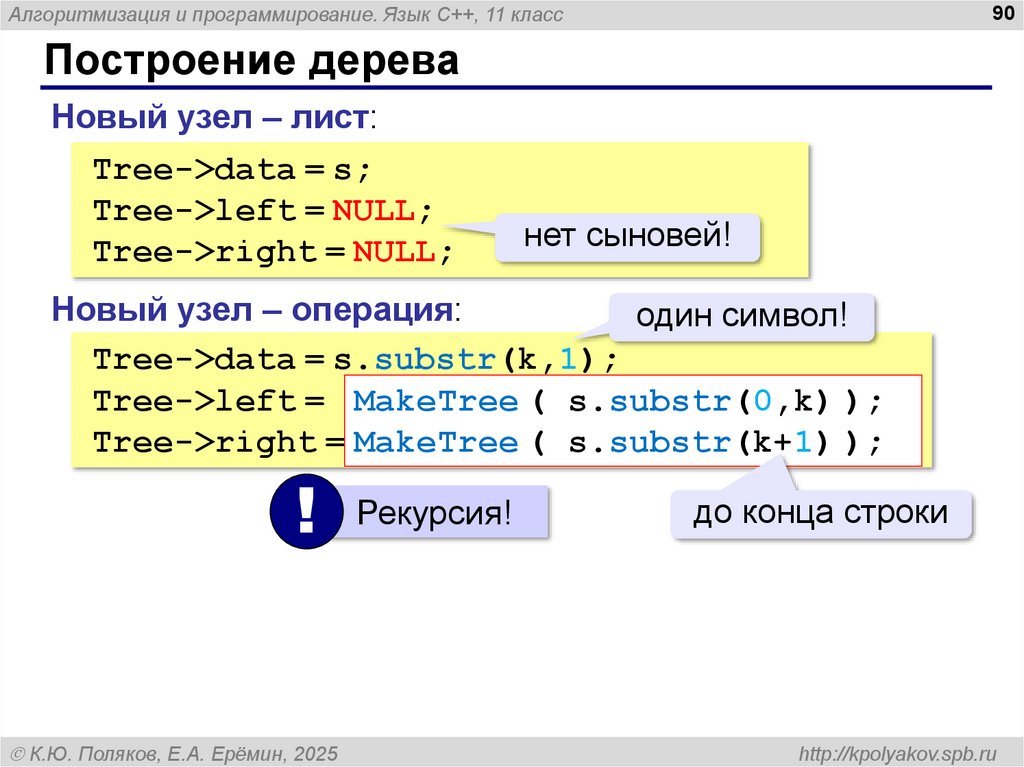Click the "один символ!" callout bubble
This screenshot has width=1024, height=767.
click(742, 317)
